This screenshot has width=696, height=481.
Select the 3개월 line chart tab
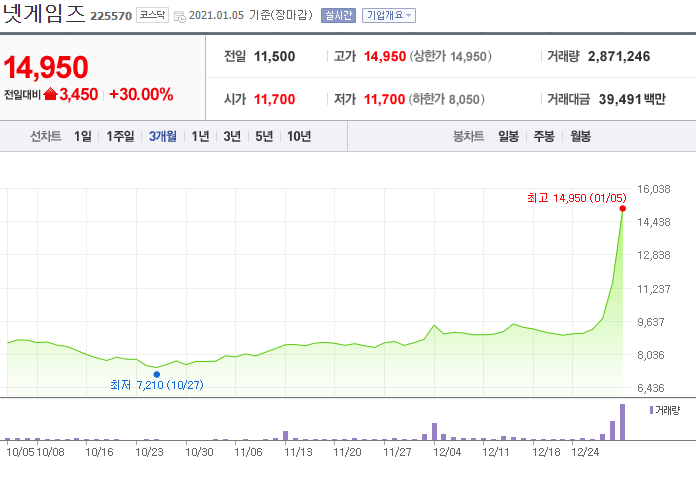click(x=162, y=136)
